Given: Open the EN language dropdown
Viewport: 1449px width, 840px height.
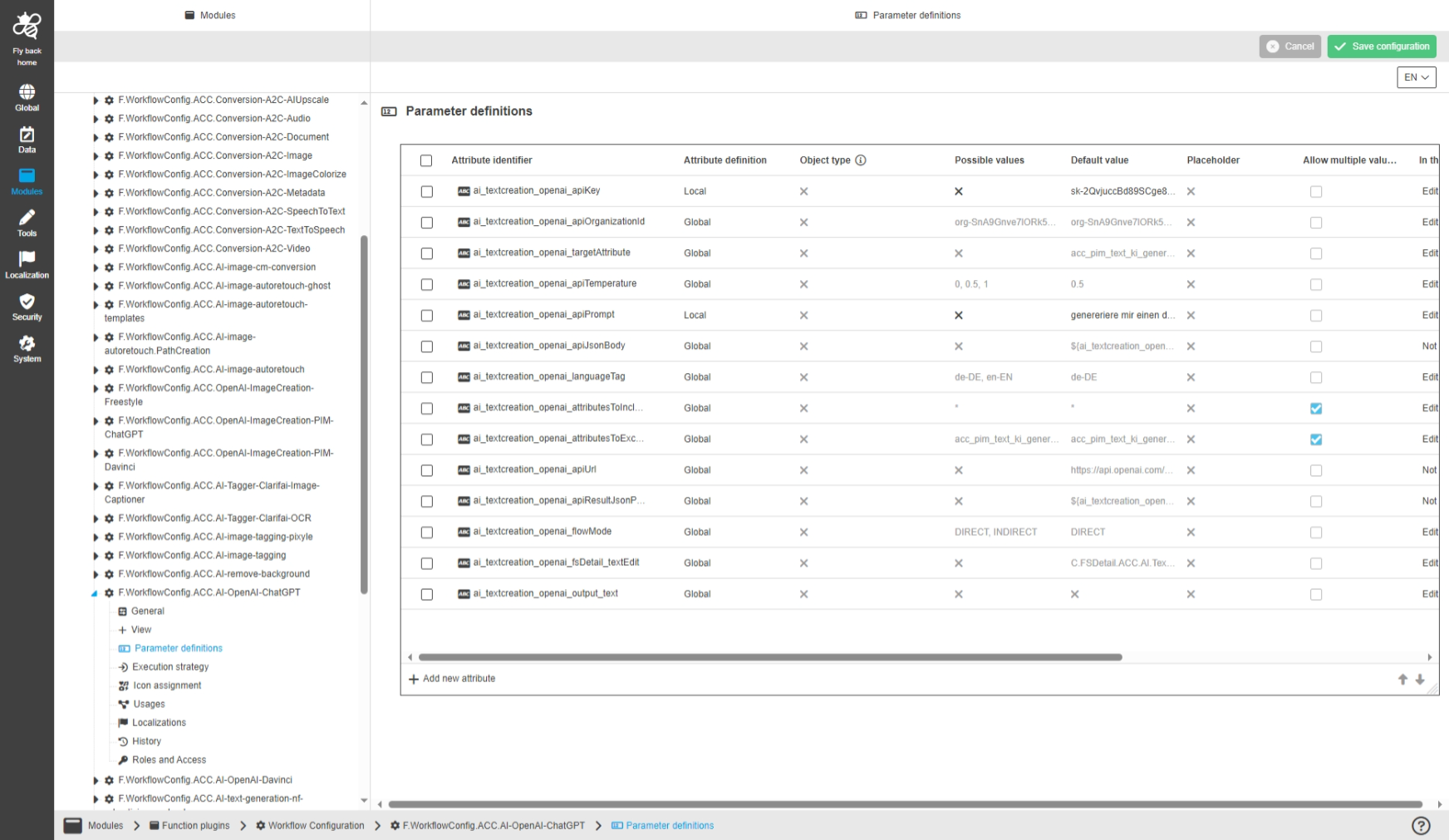Looking at the screenshot, I should [1417, 76].
